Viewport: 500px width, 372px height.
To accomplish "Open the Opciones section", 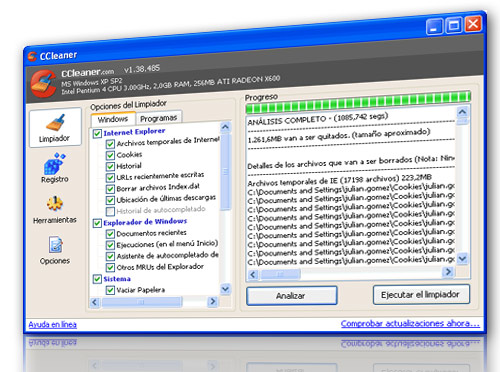I will click(x=55, y=250).
